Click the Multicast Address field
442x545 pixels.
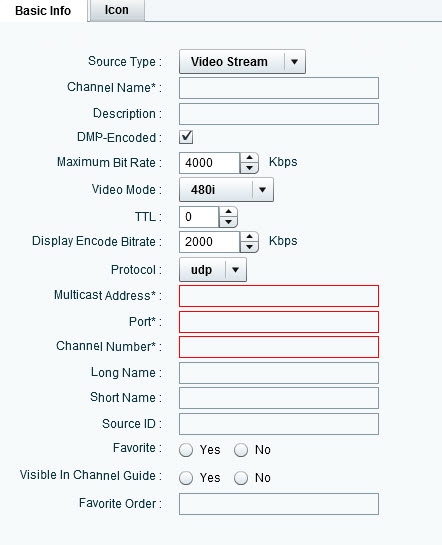(x=279, y=296)
